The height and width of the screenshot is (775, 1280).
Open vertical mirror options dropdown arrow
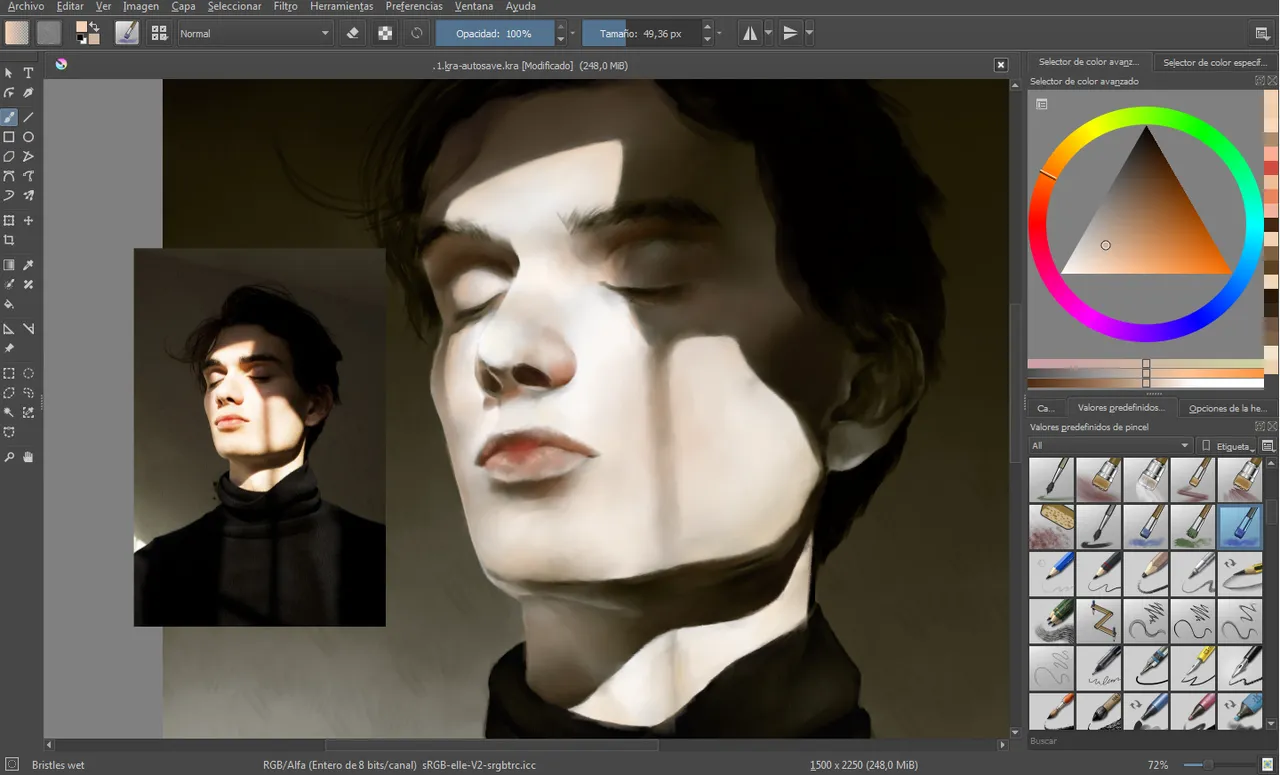click(x=808, y=33)
